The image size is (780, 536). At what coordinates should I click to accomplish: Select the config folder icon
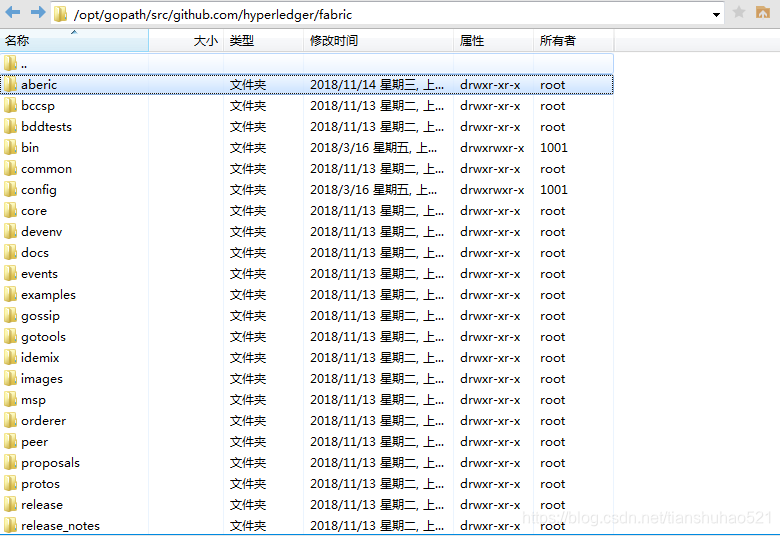click(x=10, y=190)
